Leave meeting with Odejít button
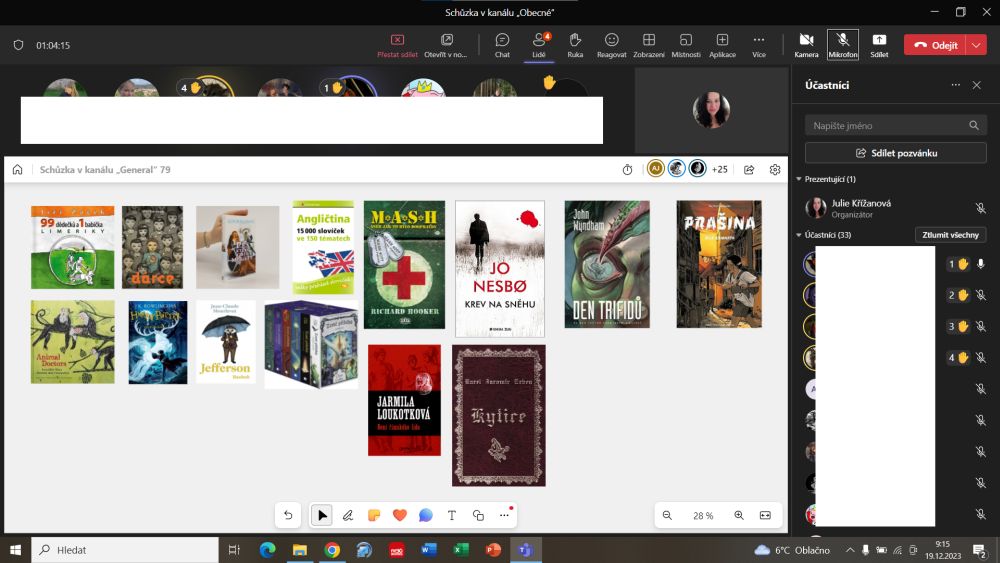 tap(936, 45)
